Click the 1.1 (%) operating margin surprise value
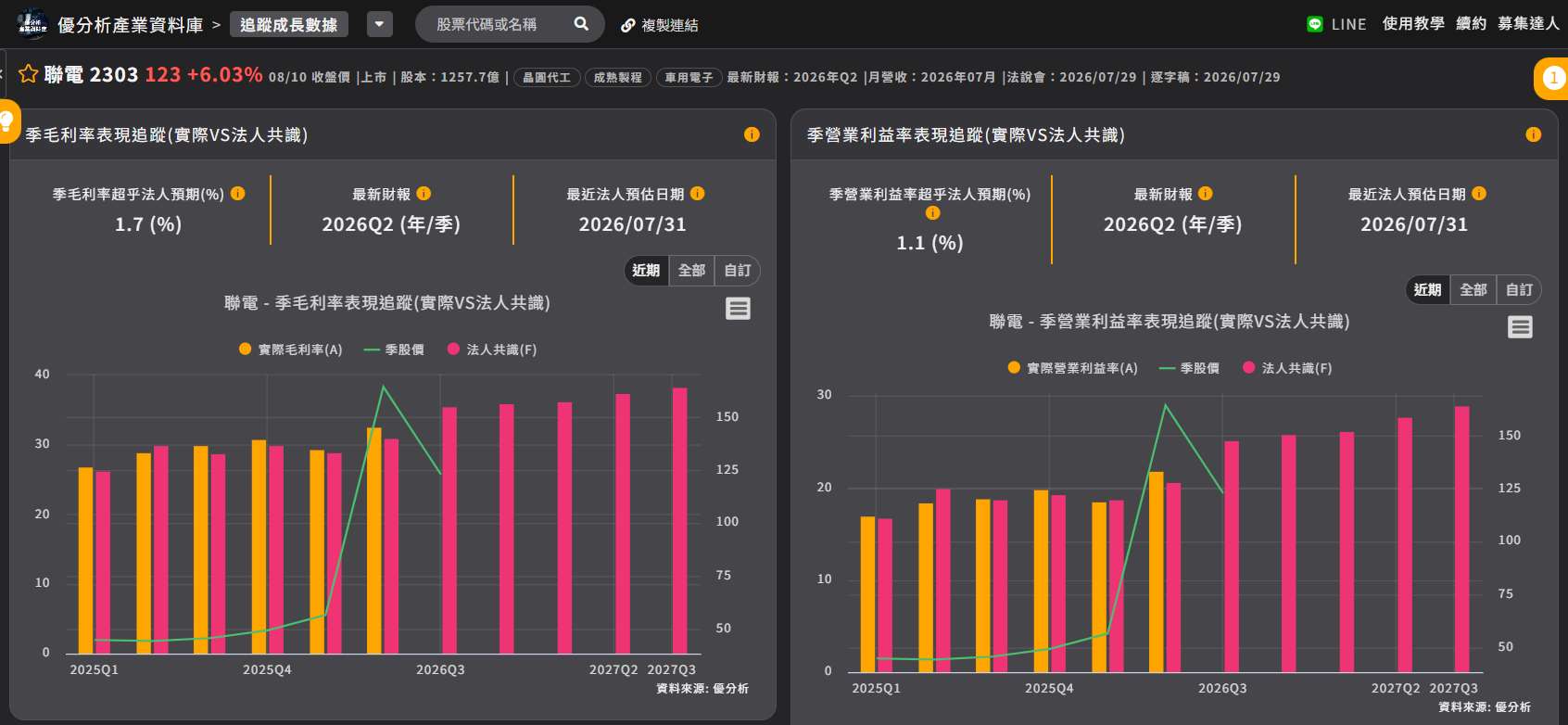Image resolution: width=1568 pixels, height=725 pixels. click(x=929, y=243)
